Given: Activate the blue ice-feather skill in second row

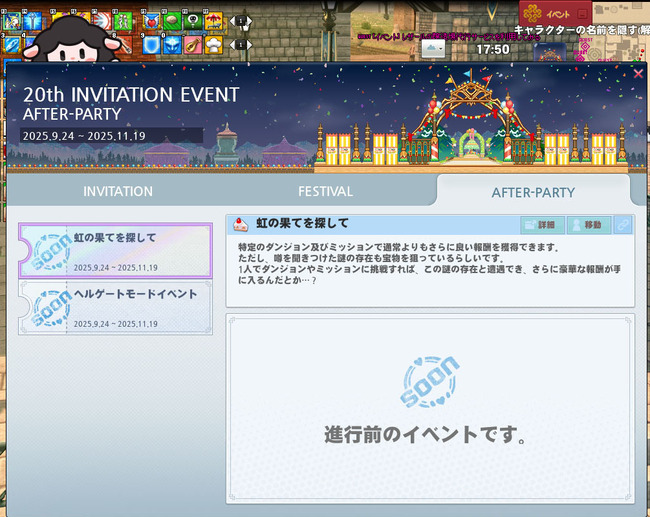Looking at the screenshot, I should coord(11,45).
